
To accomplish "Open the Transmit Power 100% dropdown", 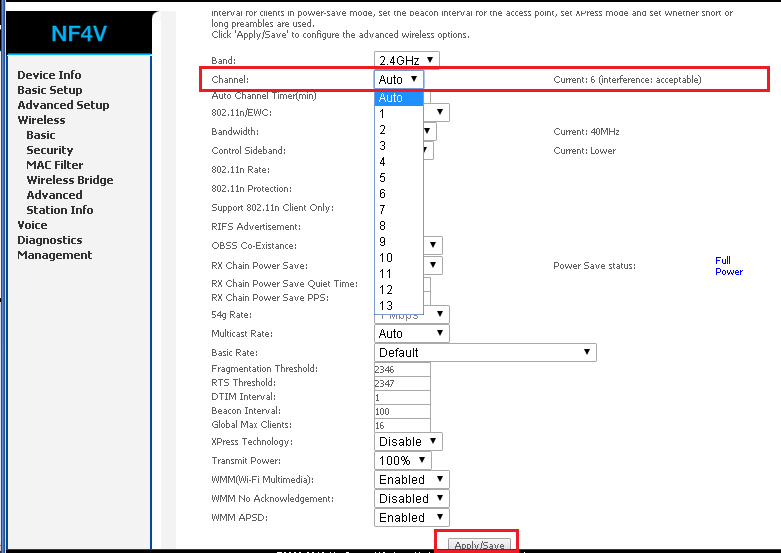I will pyautogui.click(x=402, y=460).
